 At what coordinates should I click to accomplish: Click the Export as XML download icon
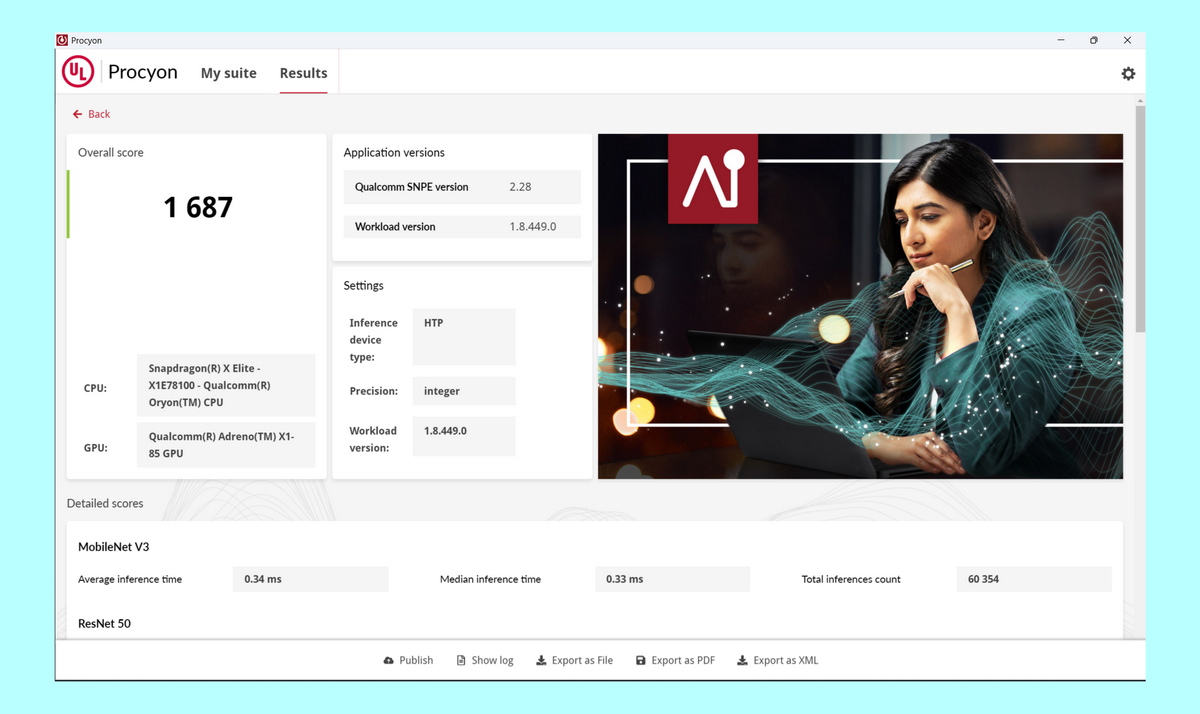pyautogui.click(x=742, y=660)
